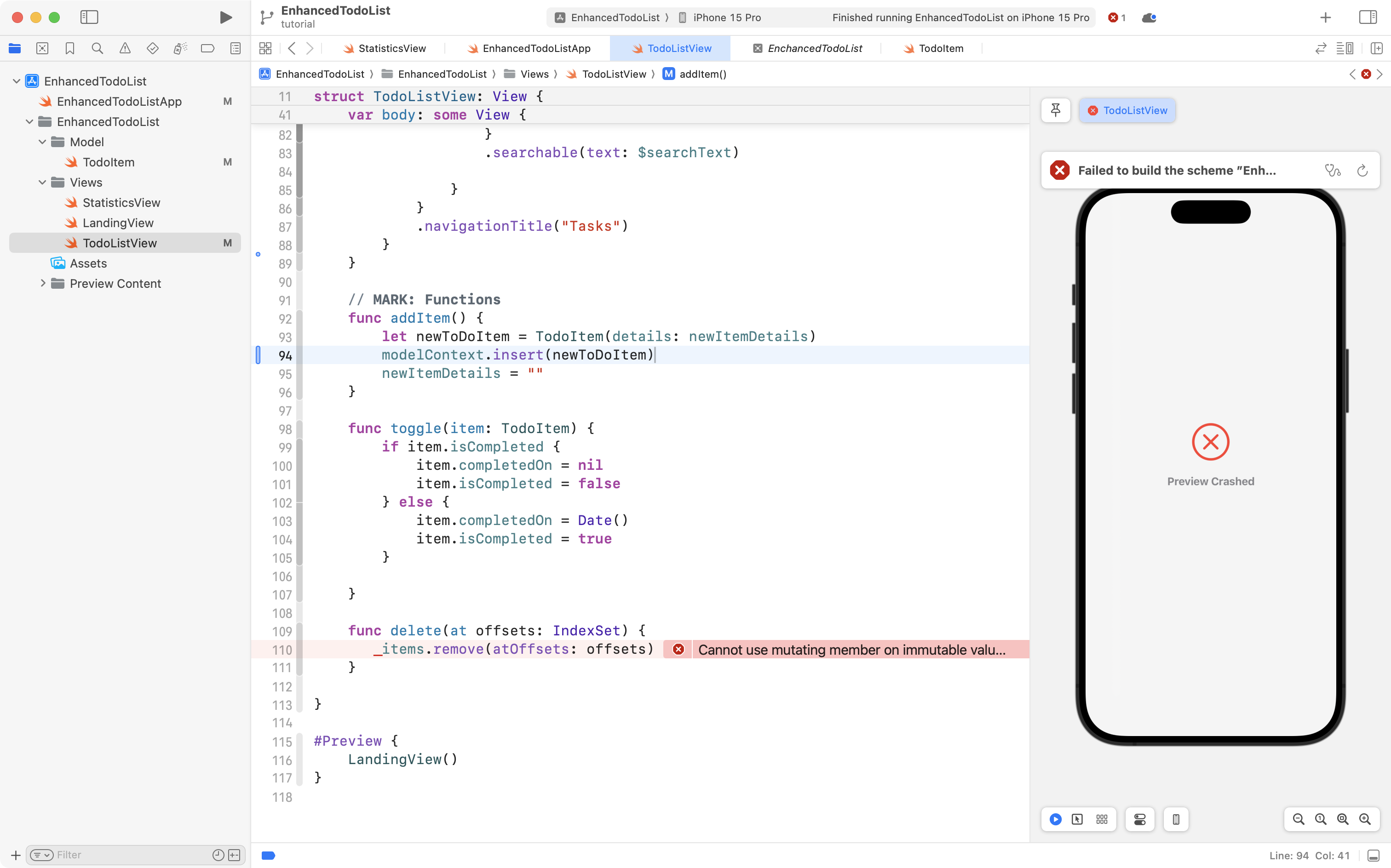Expand the Preview Content folder
The height and width of the screenshot is (868, 1391).
[42, 283]
